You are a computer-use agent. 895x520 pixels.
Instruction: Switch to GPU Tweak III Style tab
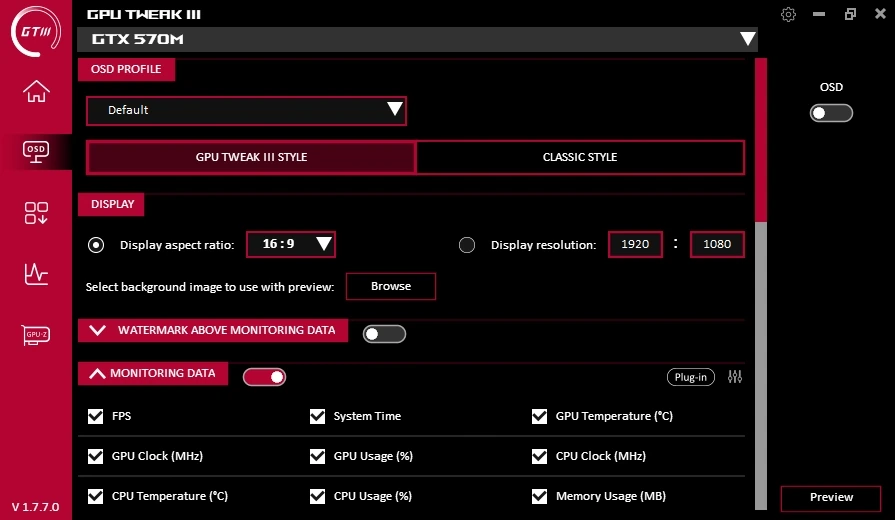pyautogui.click(x=251, y=157)
